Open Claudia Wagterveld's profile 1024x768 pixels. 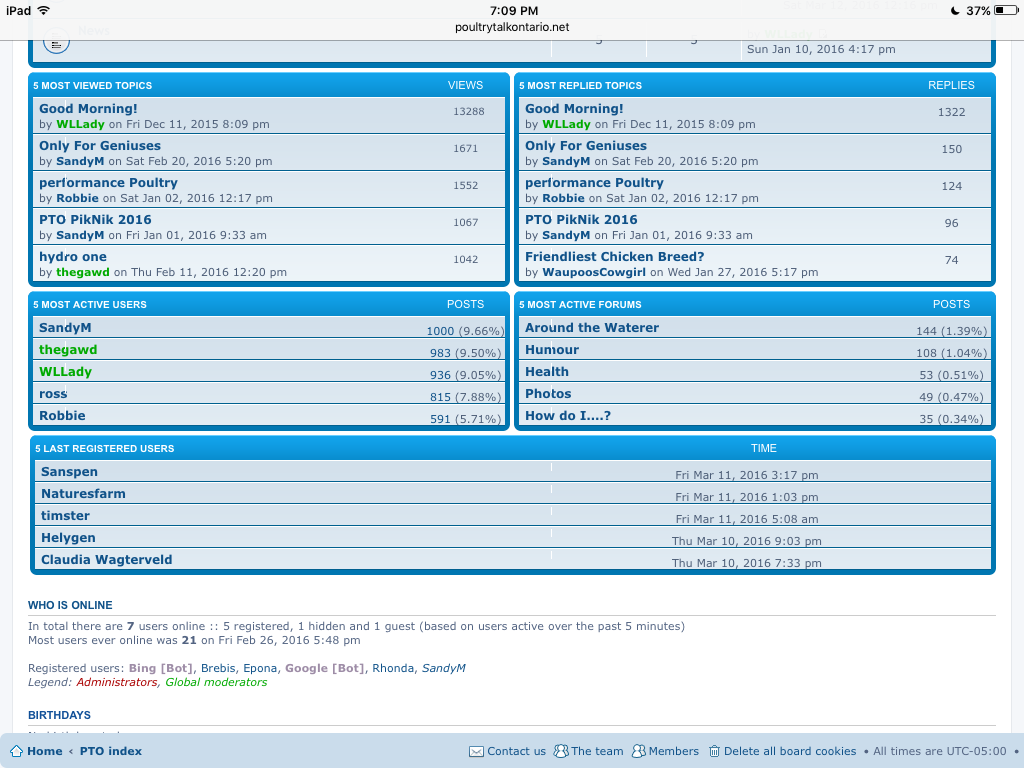(x=106, y=560)
